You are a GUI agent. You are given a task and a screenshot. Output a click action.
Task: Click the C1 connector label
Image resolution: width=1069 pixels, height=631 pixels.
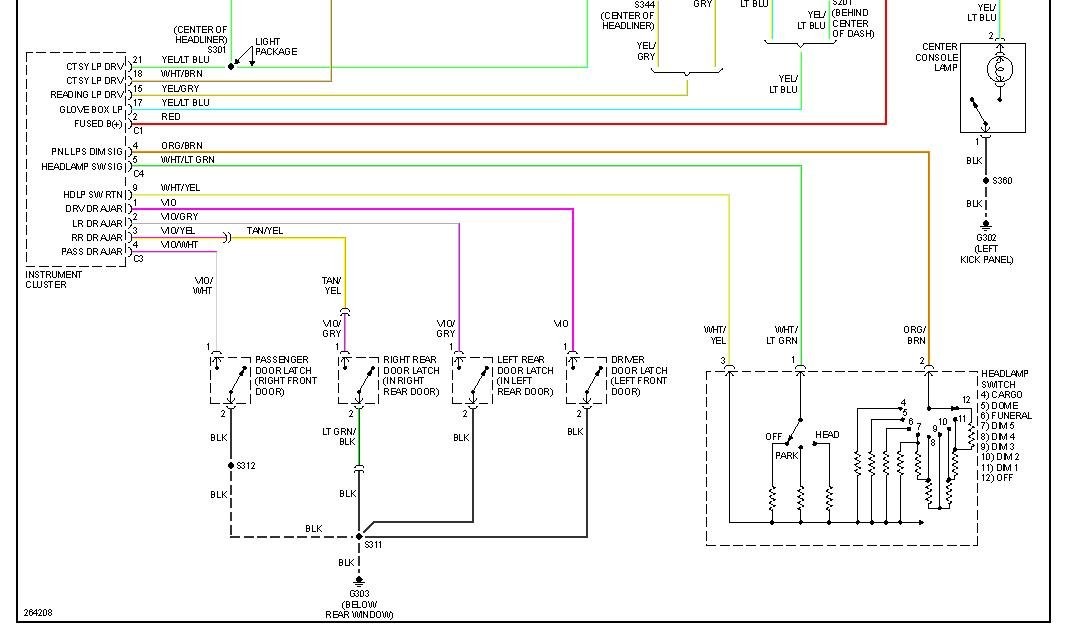coord(138,131)
